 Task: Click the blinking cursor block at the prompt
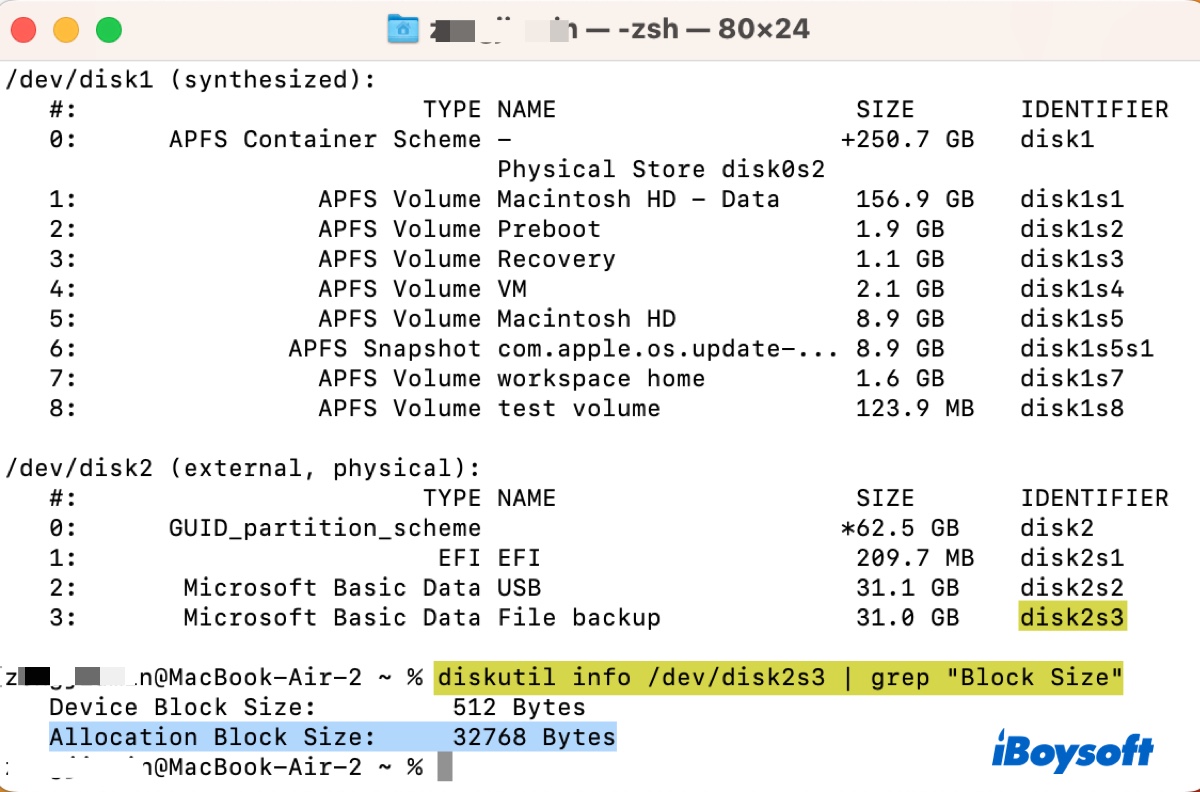point(445,767)
